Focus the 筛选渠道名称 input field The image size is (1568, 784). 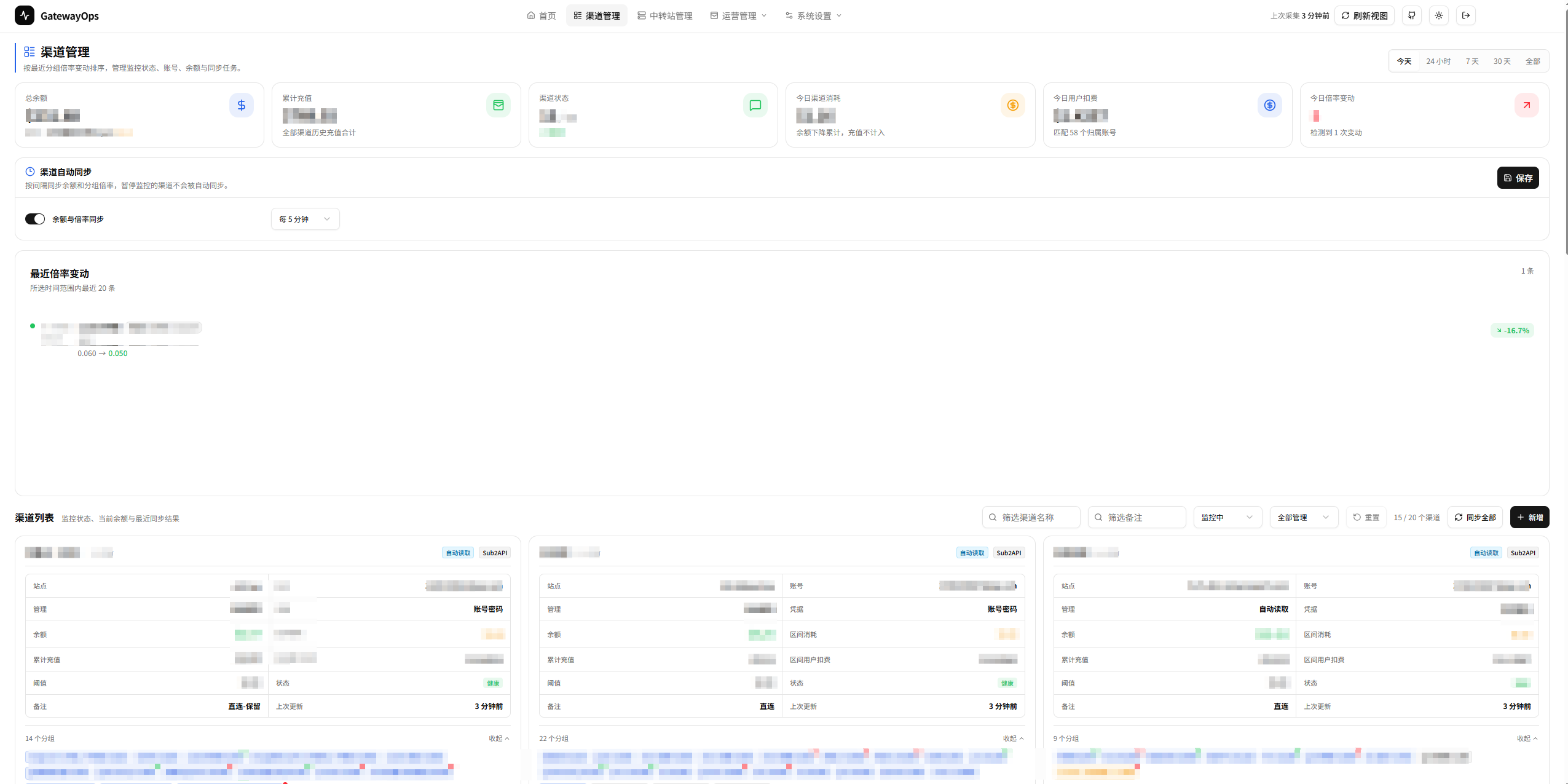(x=1031, y=517)
